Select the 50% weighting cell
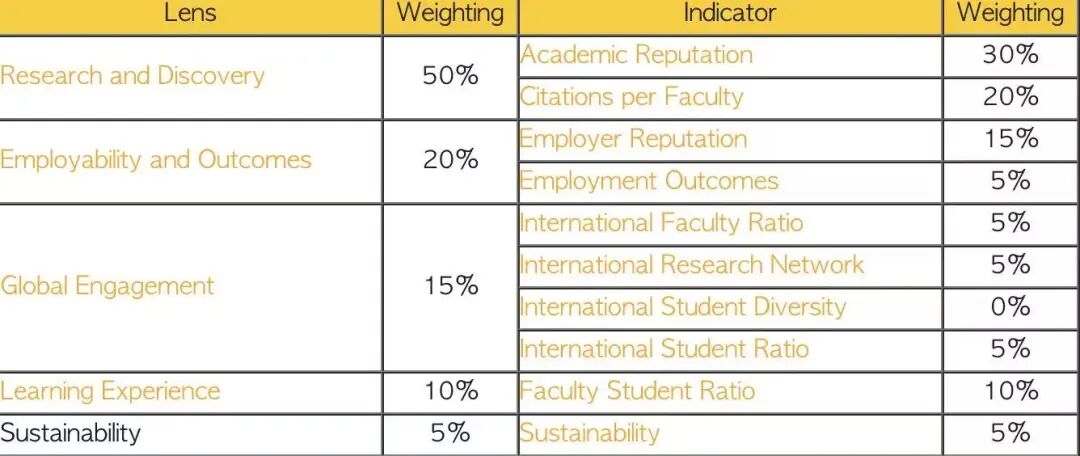The width and height of the screenshot is (1080, 456). pos(450,76)
